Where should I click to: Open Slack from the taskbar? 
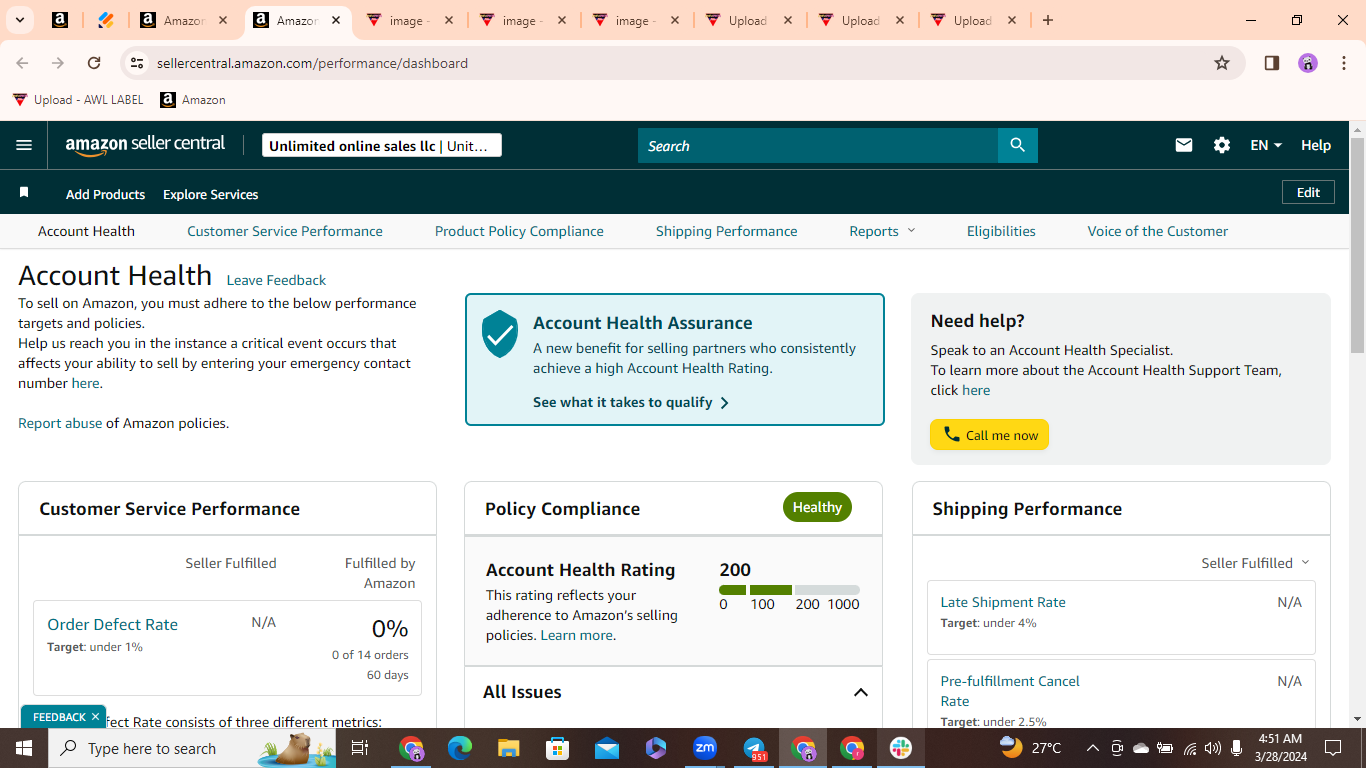tap(901, 748)
